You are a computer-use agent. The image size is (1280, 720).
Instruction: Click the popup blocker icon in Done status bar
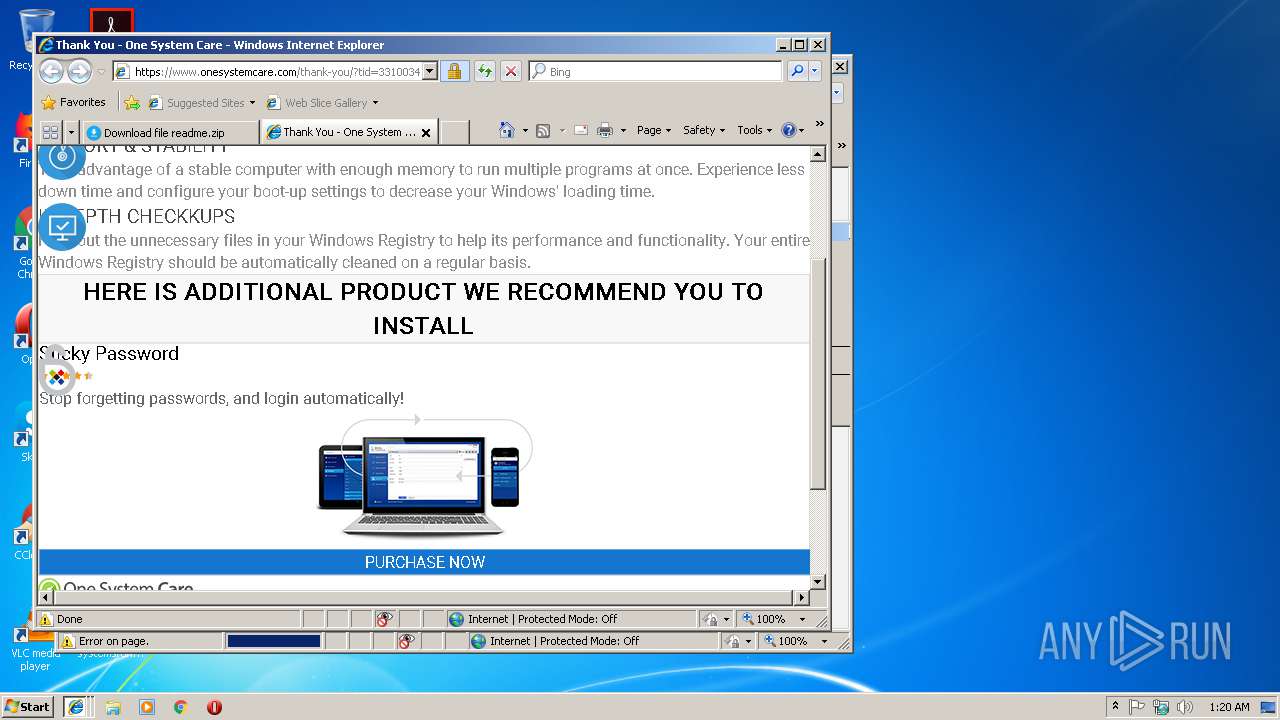(x=385, y=619)
